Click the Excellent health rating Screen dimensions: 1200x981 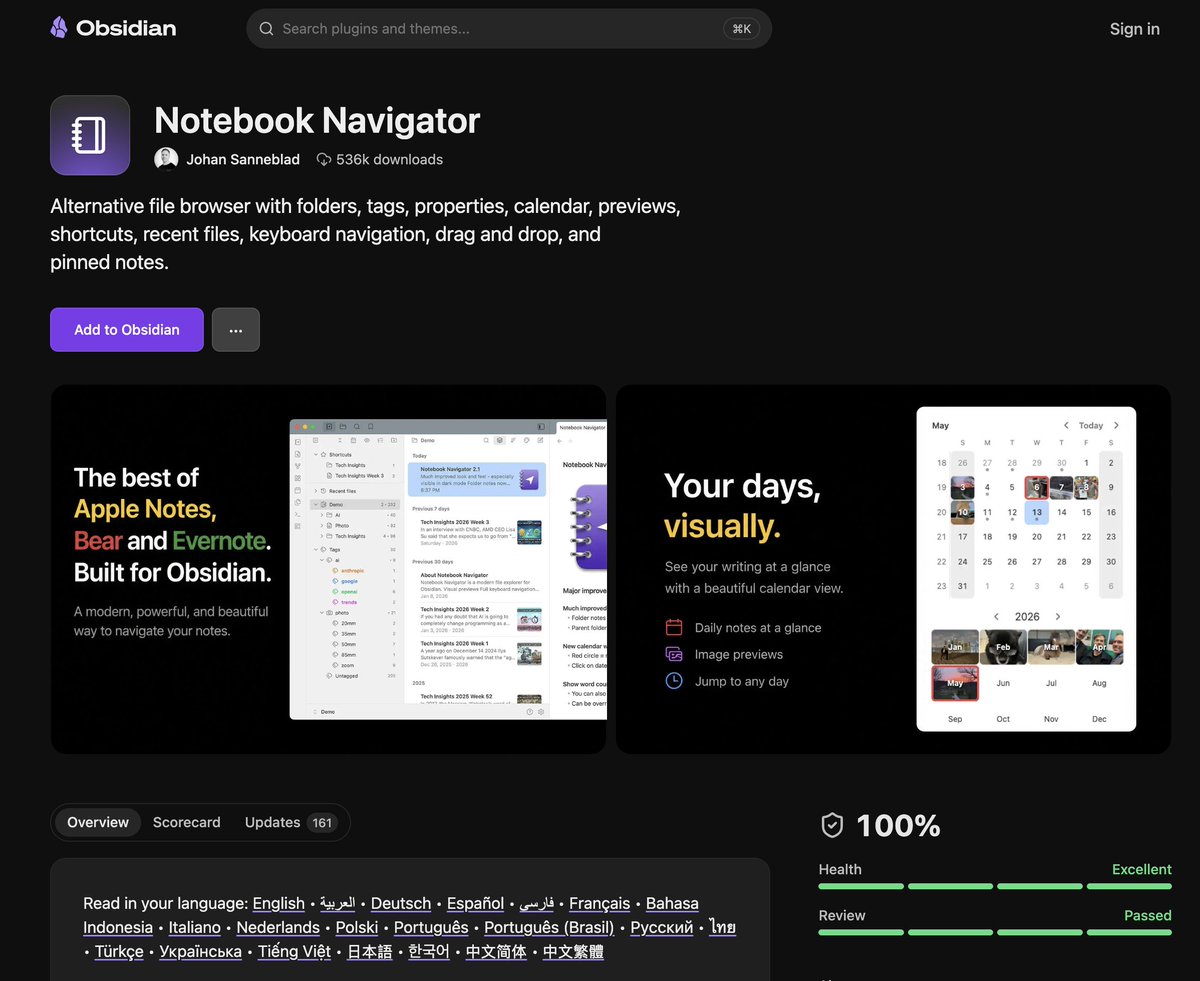1141,869
